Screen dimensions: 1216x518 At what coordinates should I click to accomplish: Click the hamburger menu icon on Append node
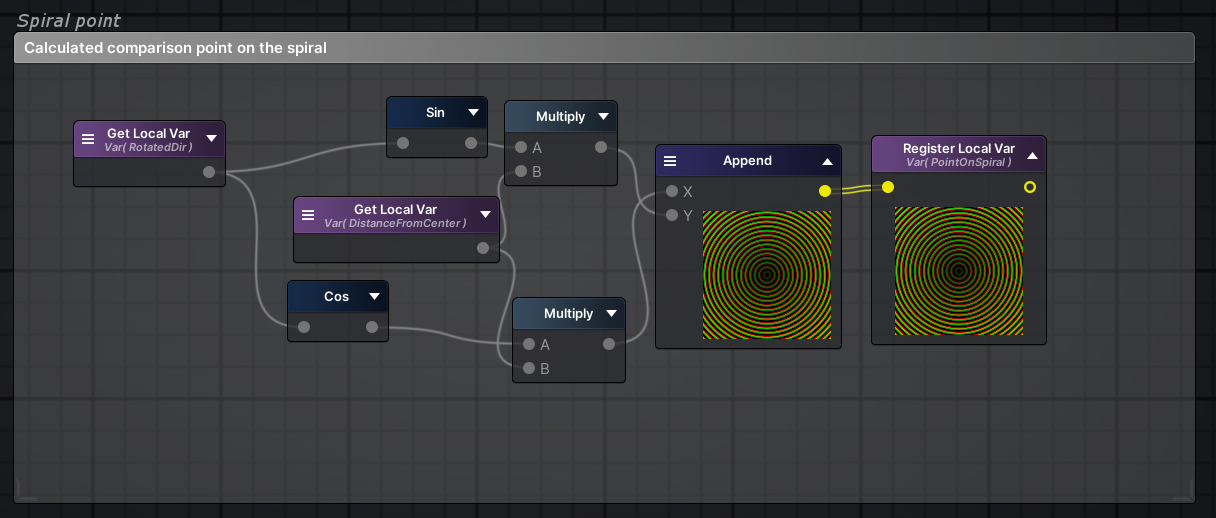point(670,161)
